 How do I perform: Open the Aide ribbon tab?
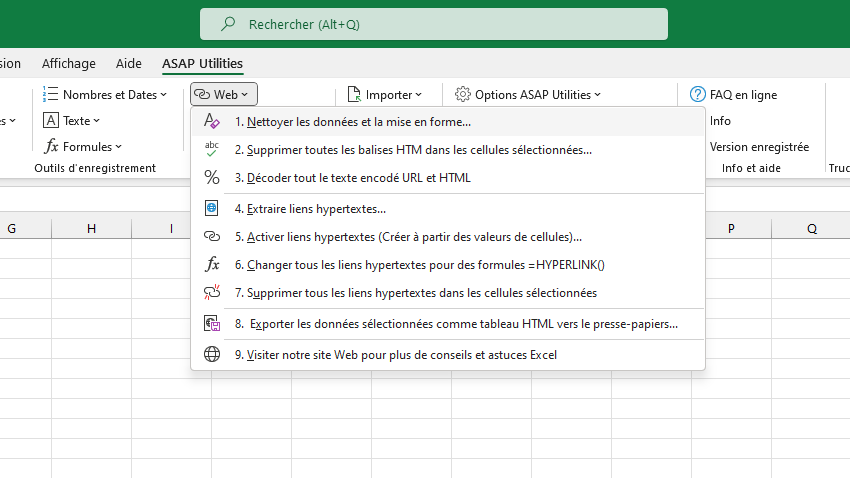click(x=128, y=63)
